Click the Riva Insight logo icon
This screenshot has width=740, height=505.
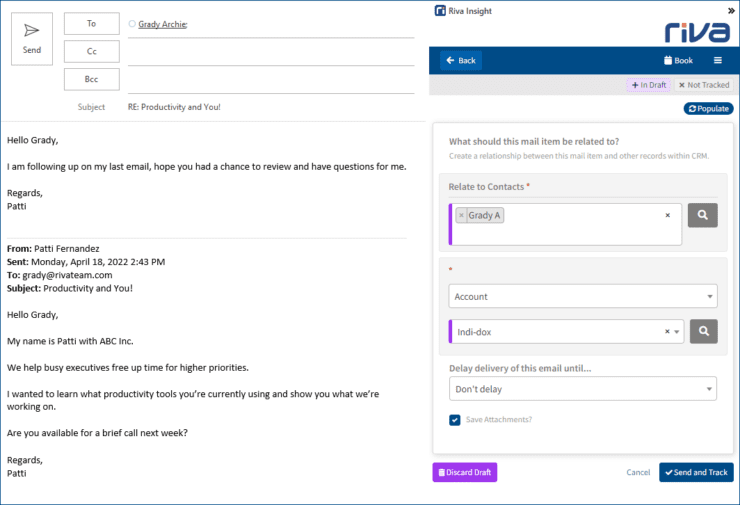pyautogui.click(x=440, y=11)
